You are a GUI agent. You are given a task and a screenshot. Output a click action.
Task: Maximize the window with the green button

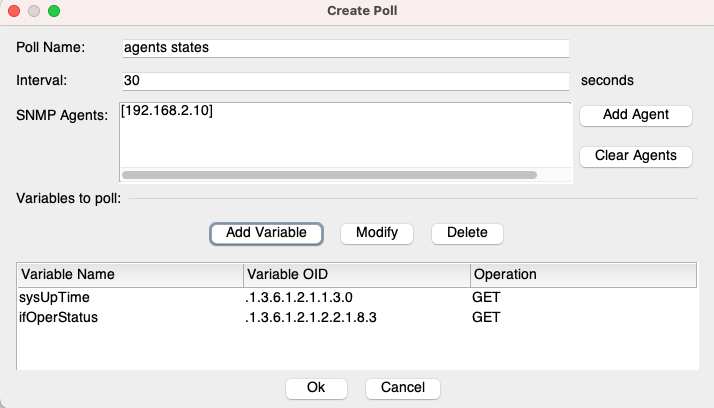tap(54, 11)
